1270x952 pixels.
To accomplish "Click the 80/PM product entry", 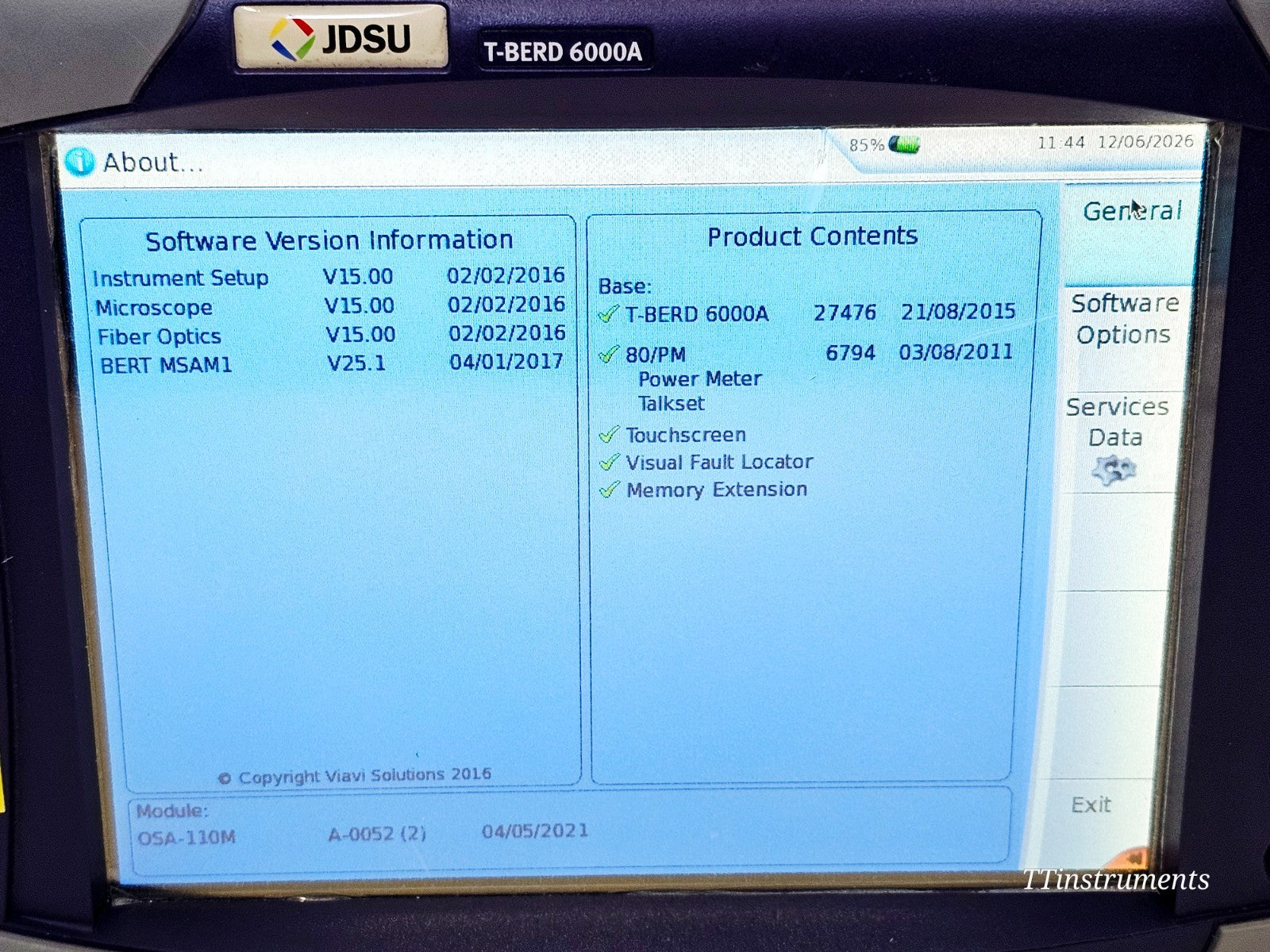I will (x=656, y=355).
